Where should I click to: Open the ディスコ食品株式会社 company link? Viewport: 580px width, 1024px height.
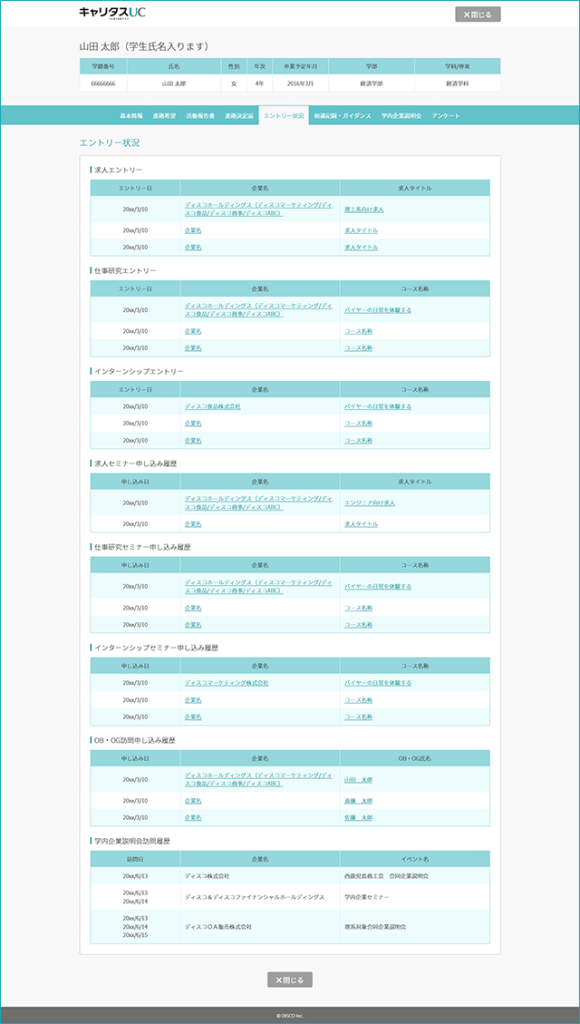coord(212,406)
